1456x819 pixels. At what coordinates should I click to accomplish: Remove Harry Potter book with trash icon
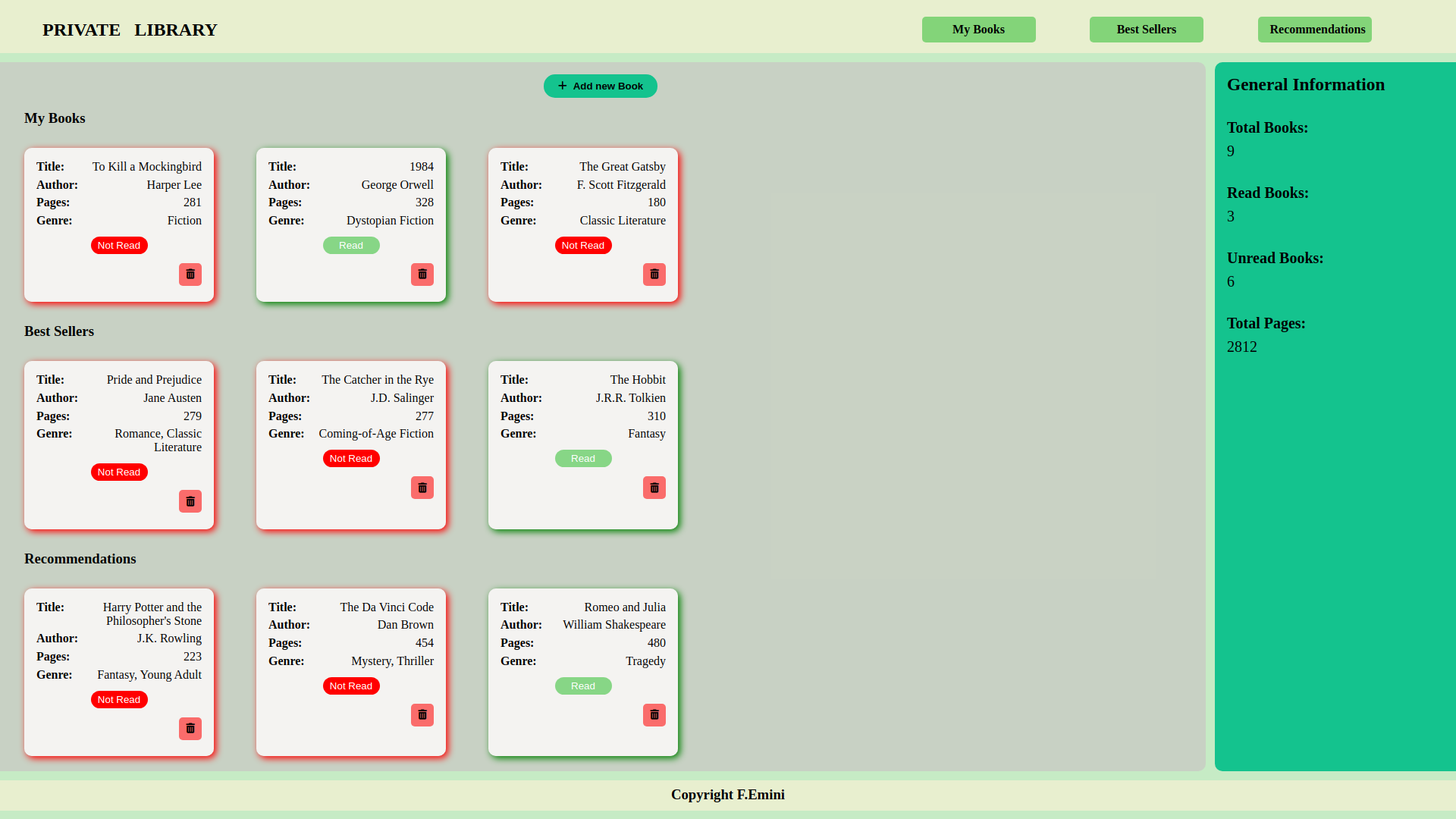(x=190, y=729)
